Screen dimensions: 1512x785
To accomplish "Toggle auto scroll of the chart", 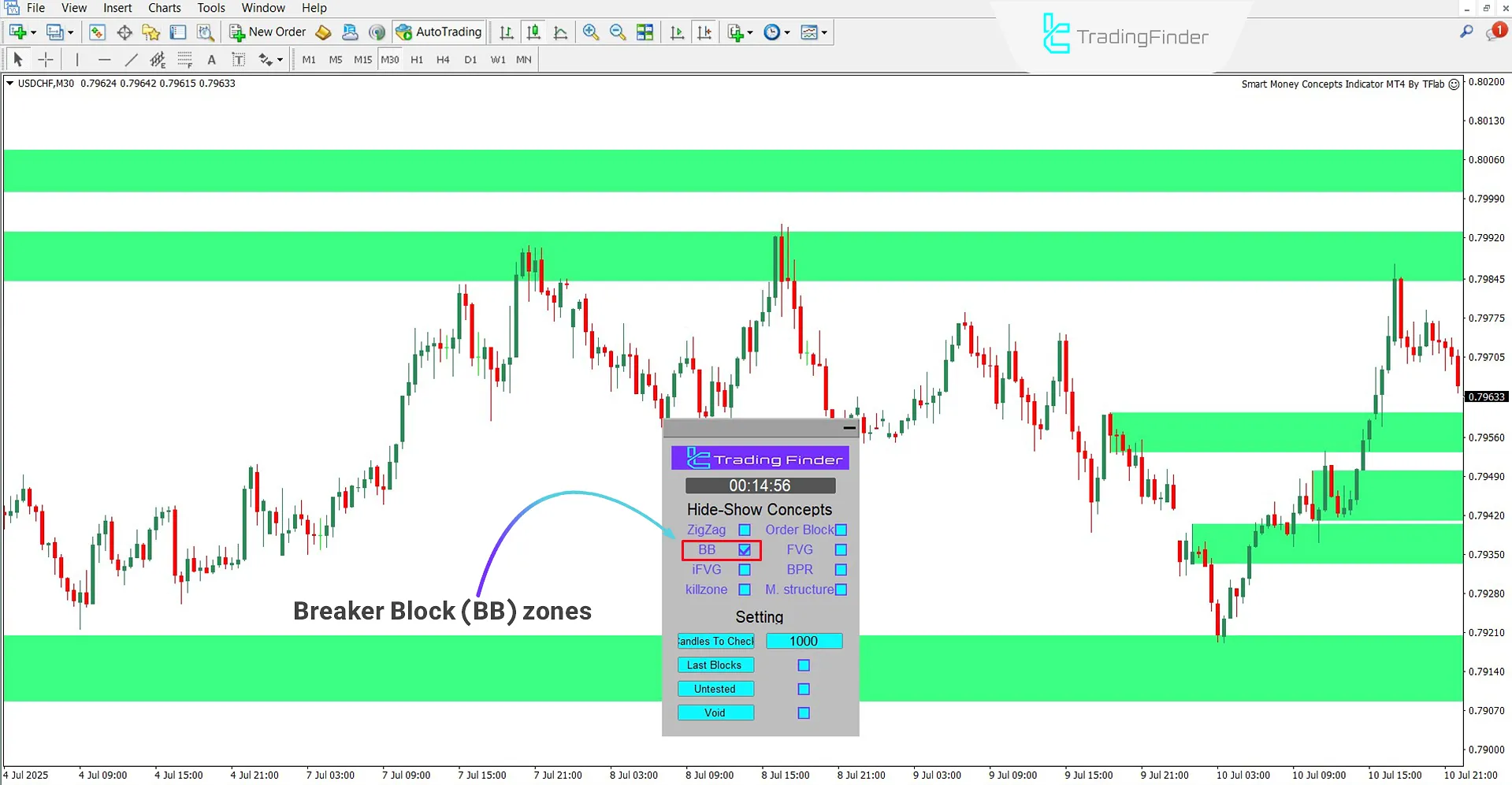I will tap(676, 32).
